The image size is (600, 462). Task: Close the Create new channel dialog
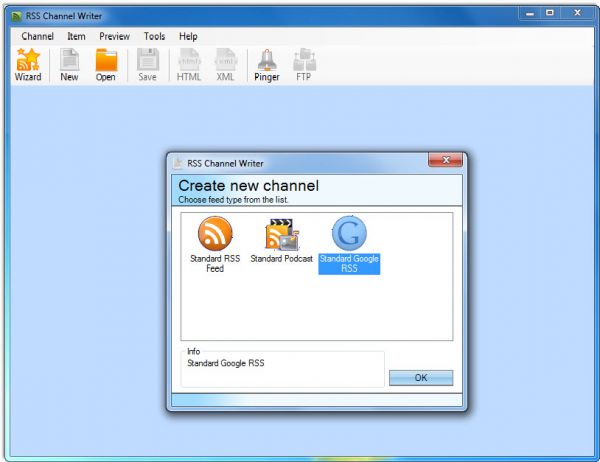pos(444,160)
